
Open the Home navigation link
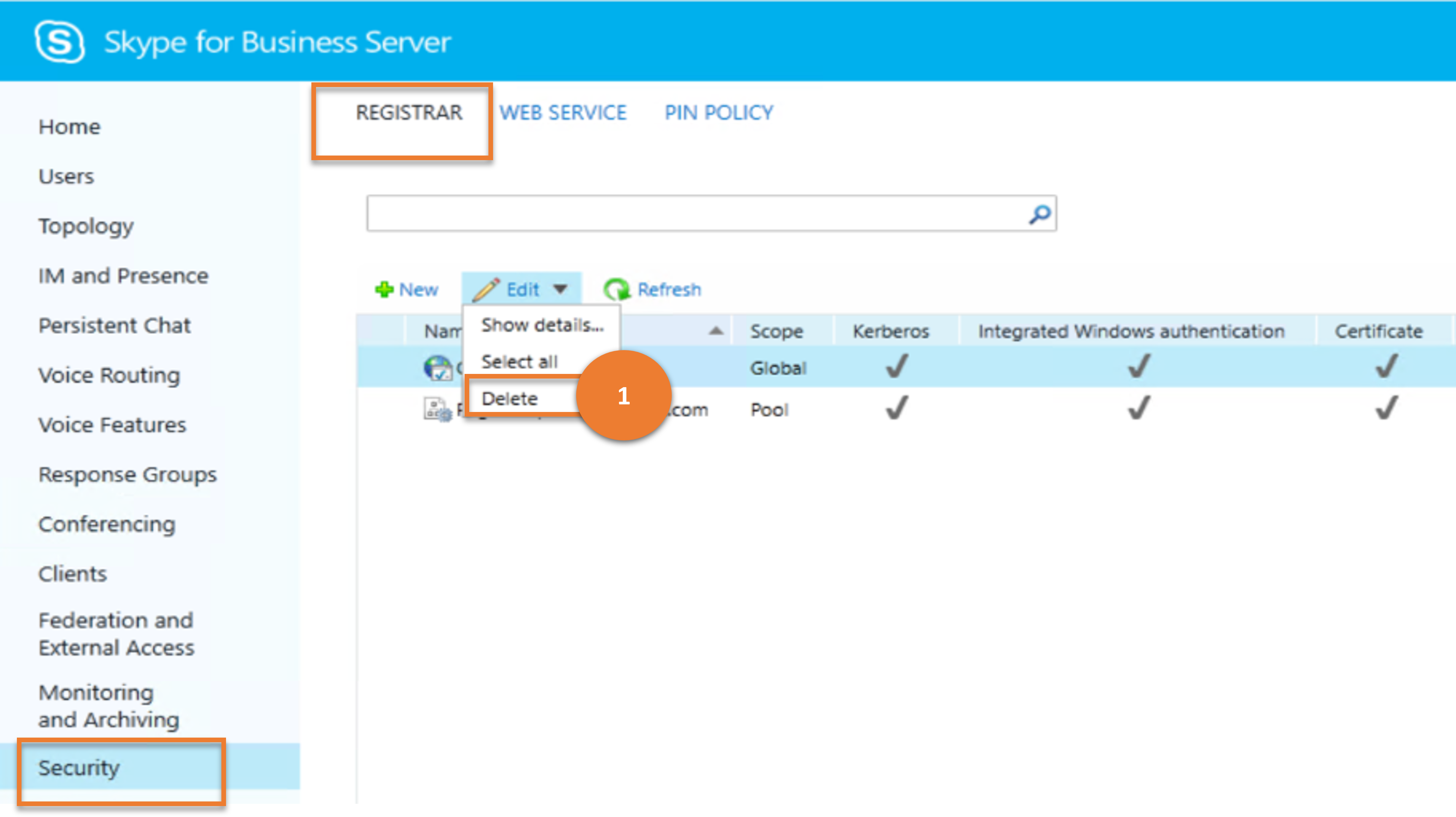click(69, 127)
